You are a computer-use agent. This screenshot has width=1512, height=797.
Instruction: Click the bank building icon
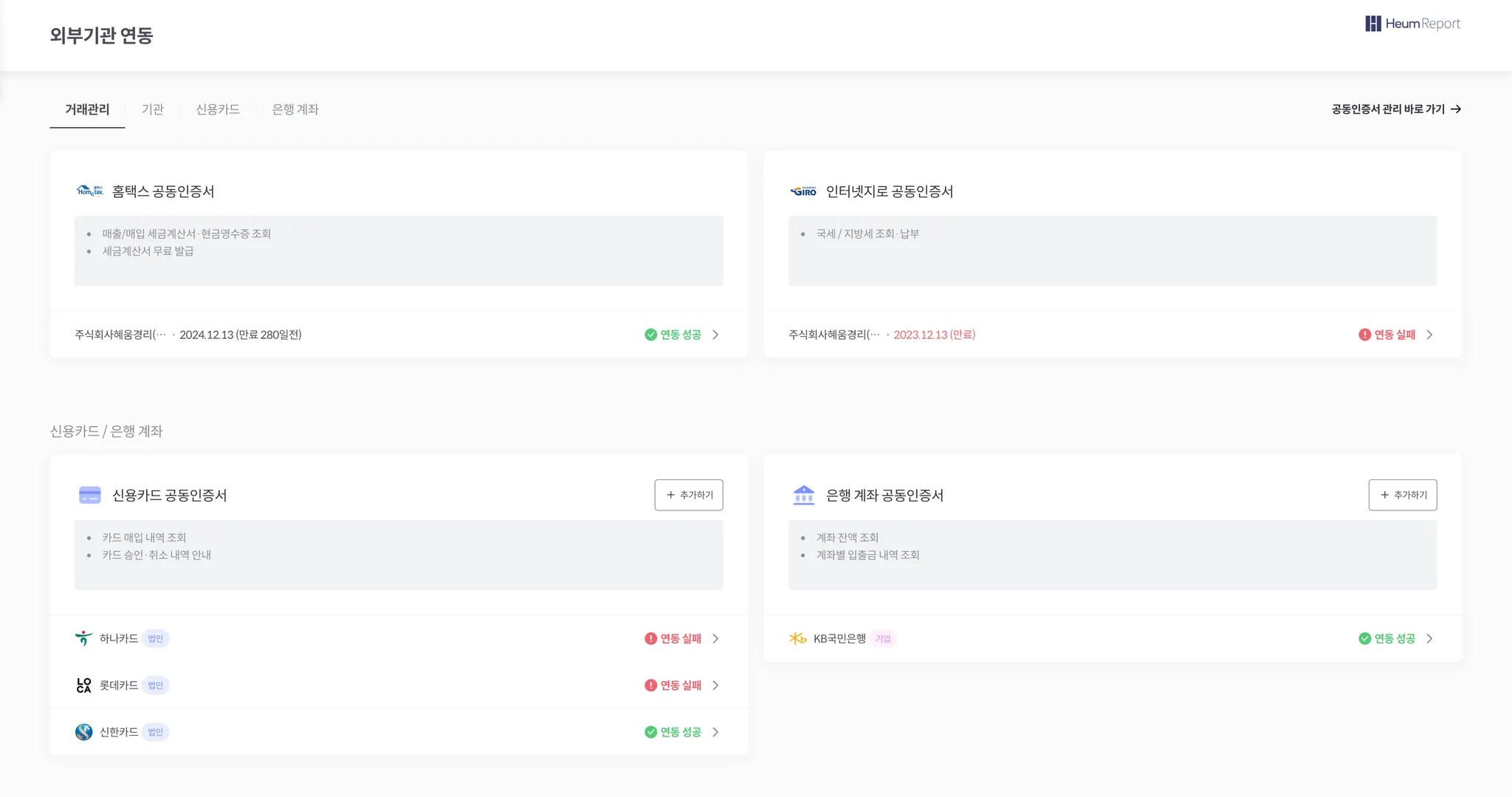coord(803,495)
